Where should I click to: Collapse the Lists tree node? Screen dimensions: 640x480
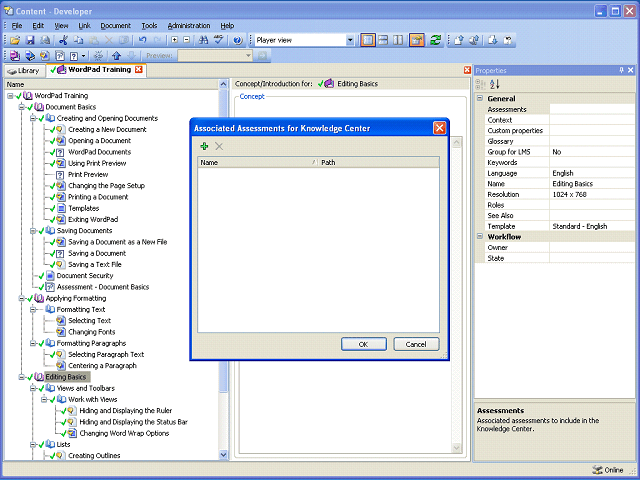(x=33, y=444)
